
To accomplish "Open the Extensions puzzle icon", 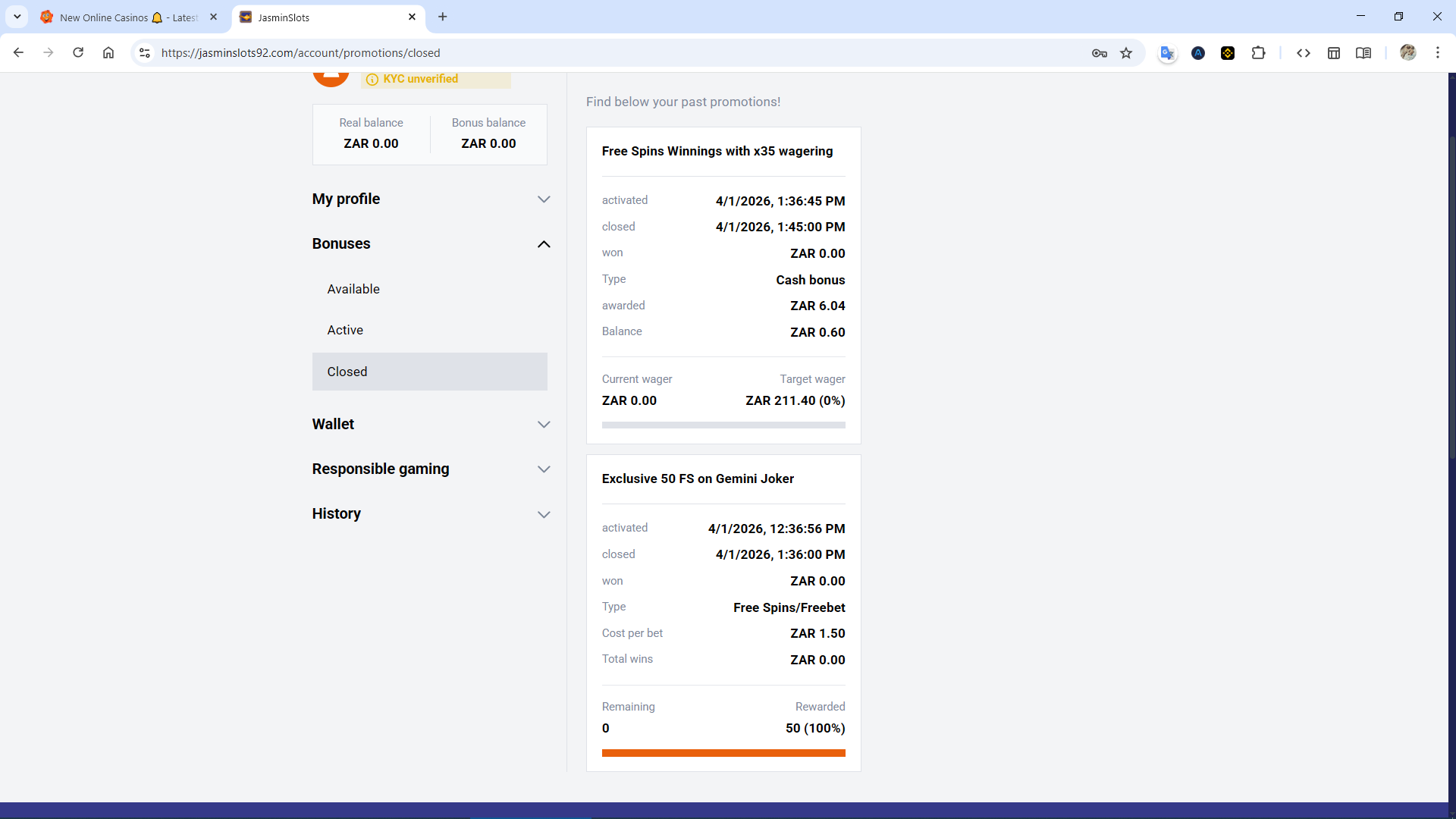I will tap(1258, 52).
